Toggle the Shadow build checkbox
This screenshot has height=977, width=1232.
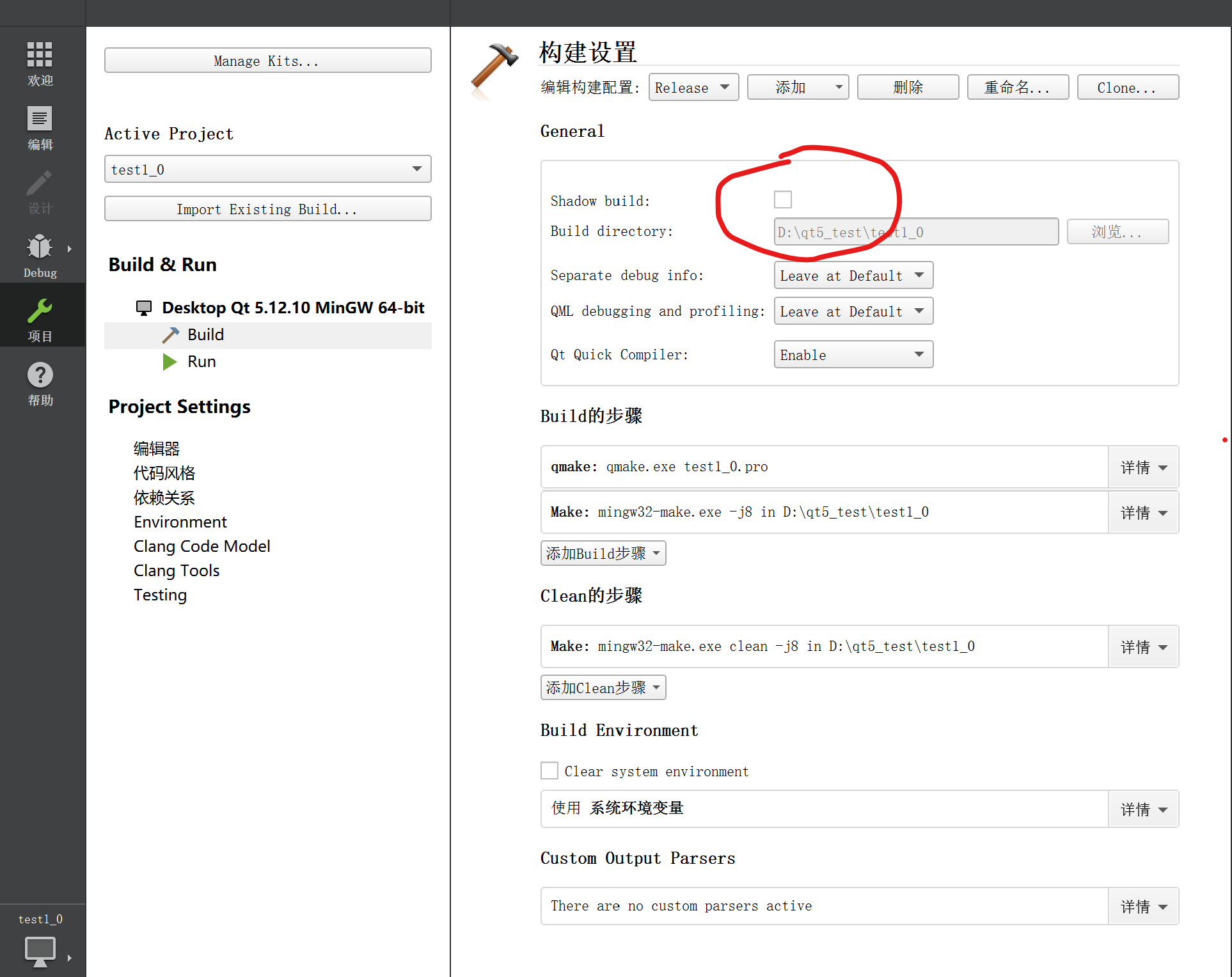[782, 199]
